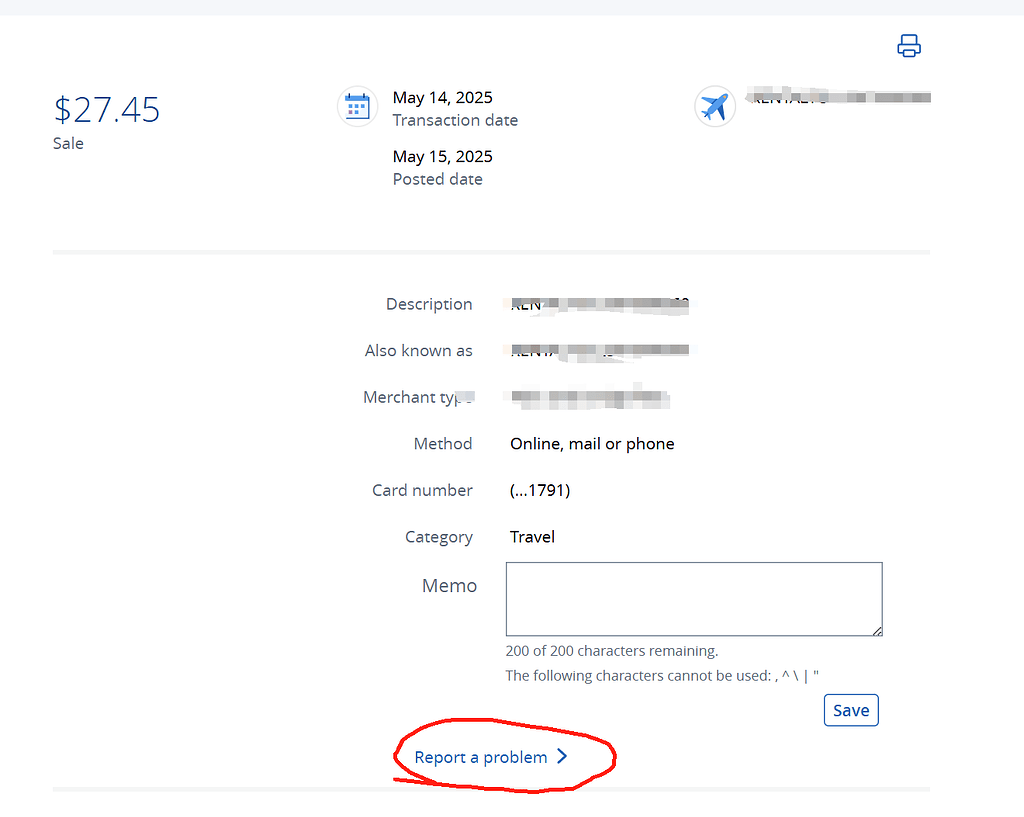Click inside the Memo text area
The height and width of the screenshot is (817, 1024).
click(693, 598)
